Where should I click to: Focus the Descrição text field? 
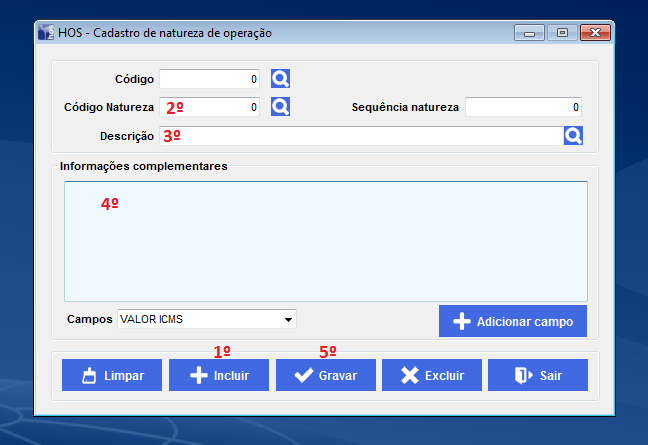pos(362,136)
